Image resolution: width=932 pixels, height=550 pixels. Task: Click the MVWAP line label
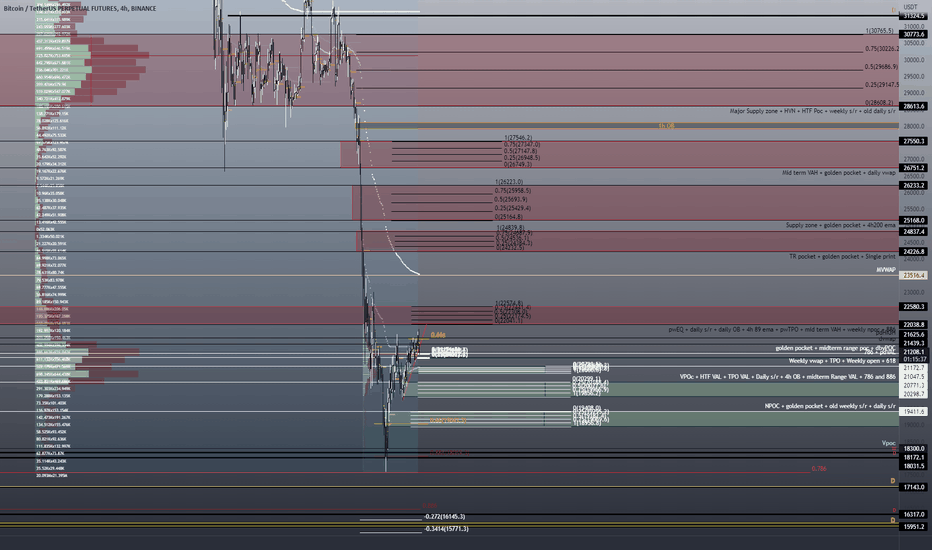coord(886,270)
